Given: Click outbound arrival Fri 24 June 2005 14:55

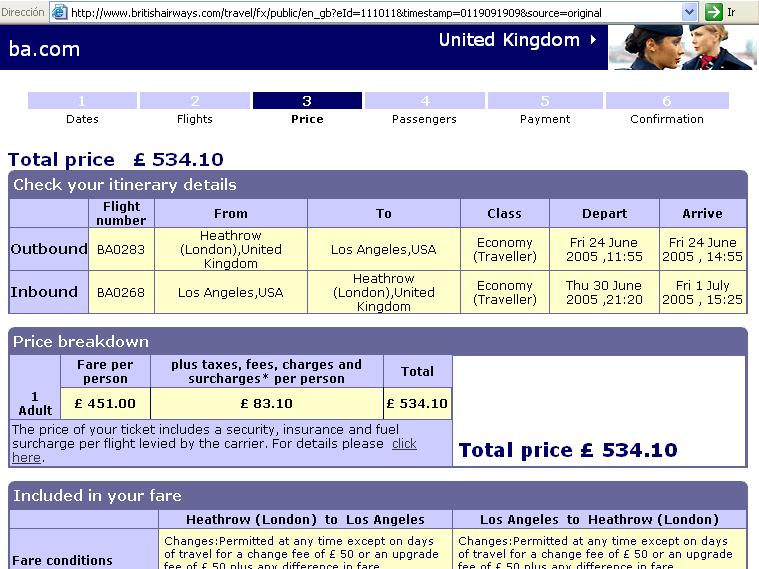Looking at the screenshot, I should pyautogui.click(x=702, y=249).
